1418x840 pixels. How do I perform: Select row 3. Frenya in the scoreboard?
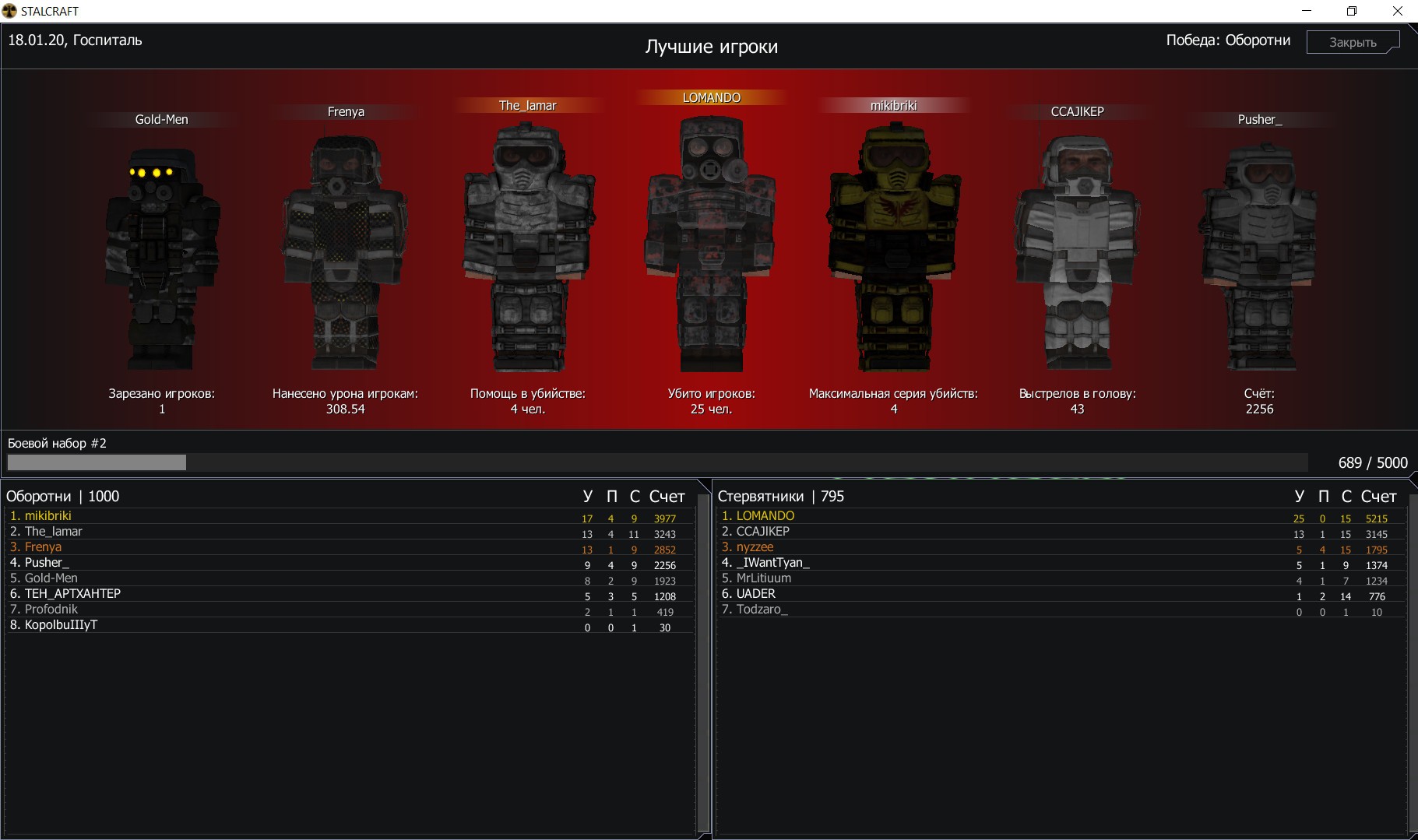(x=349, y=547)
